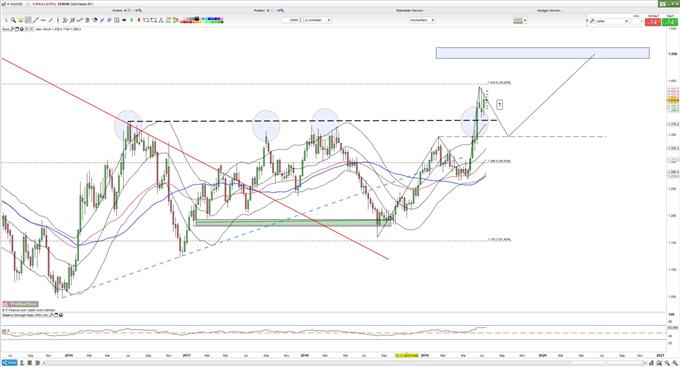Viewport: 680px width, 367px height.
Task: Select the rectangle drawing tool
Action: 146,20
